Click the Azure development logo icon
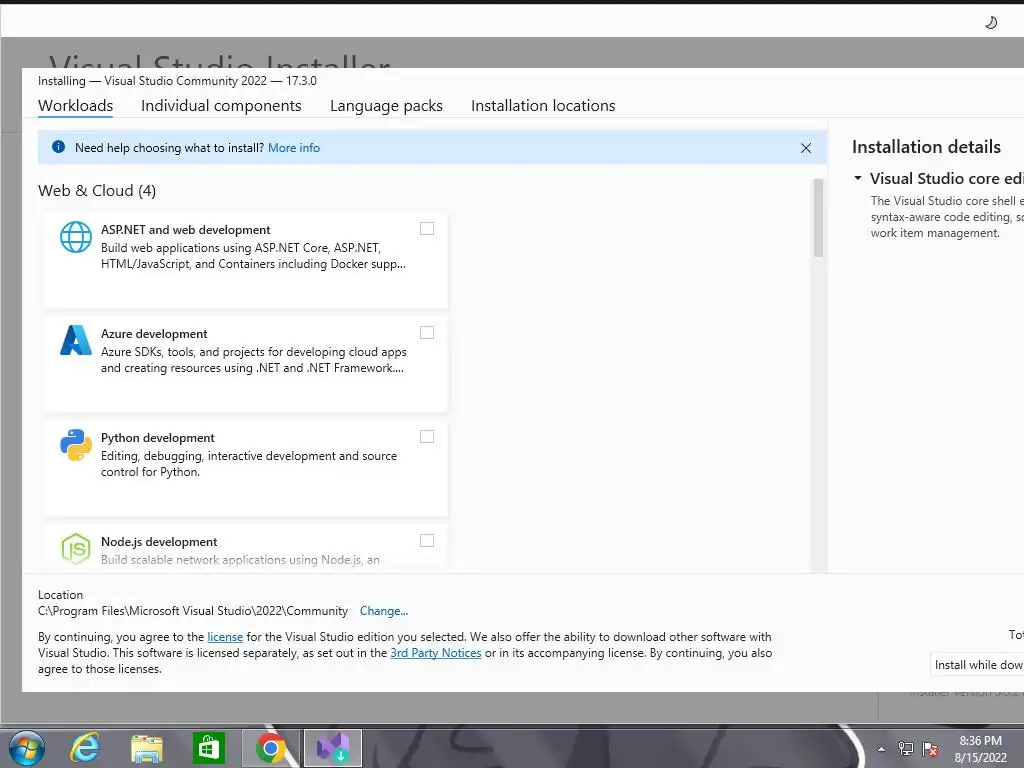The height and width of the screenshot is (768, 1024). 76,340
